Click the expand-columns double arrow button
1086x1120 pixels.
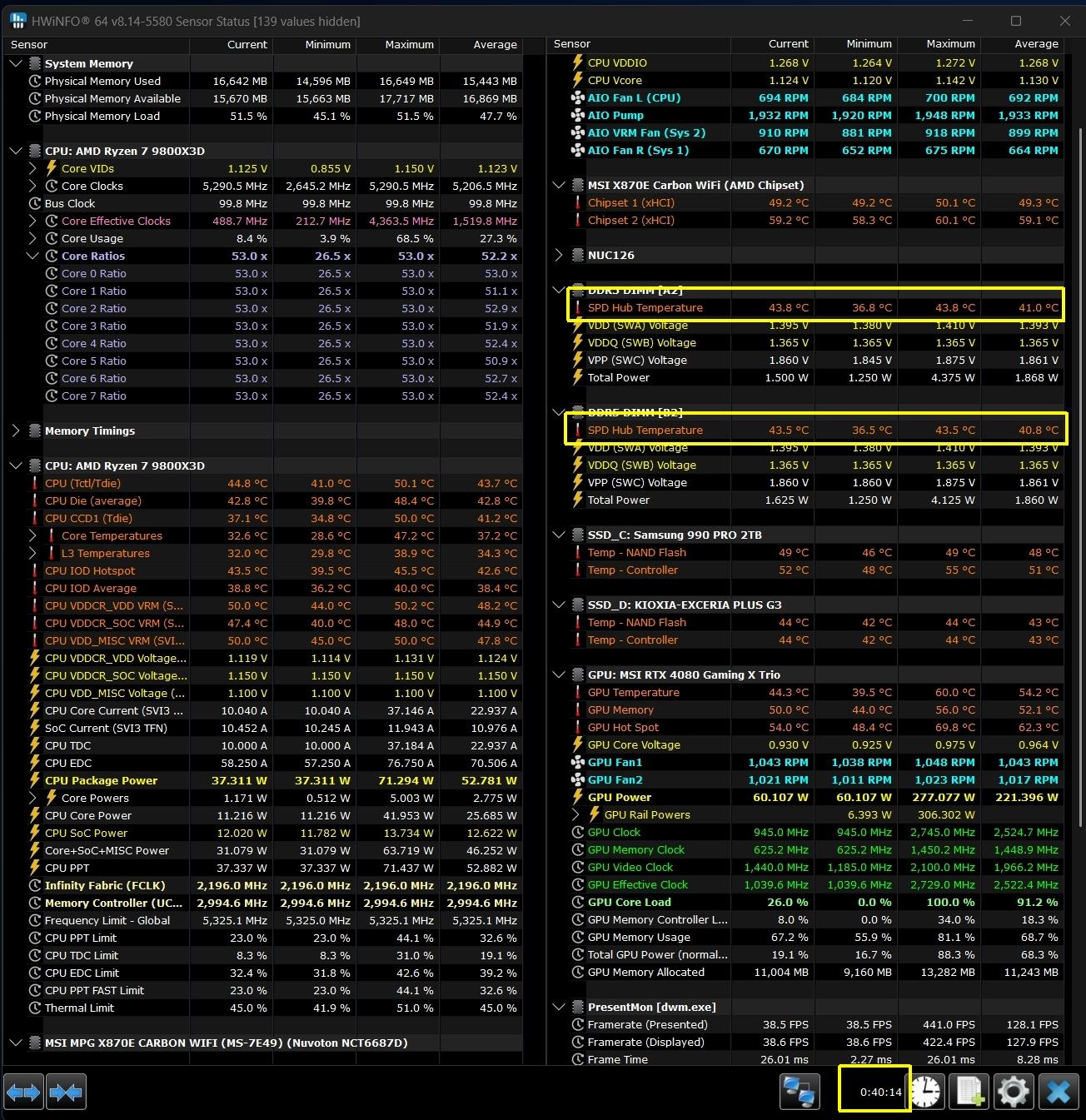(x=23, y=1092)
